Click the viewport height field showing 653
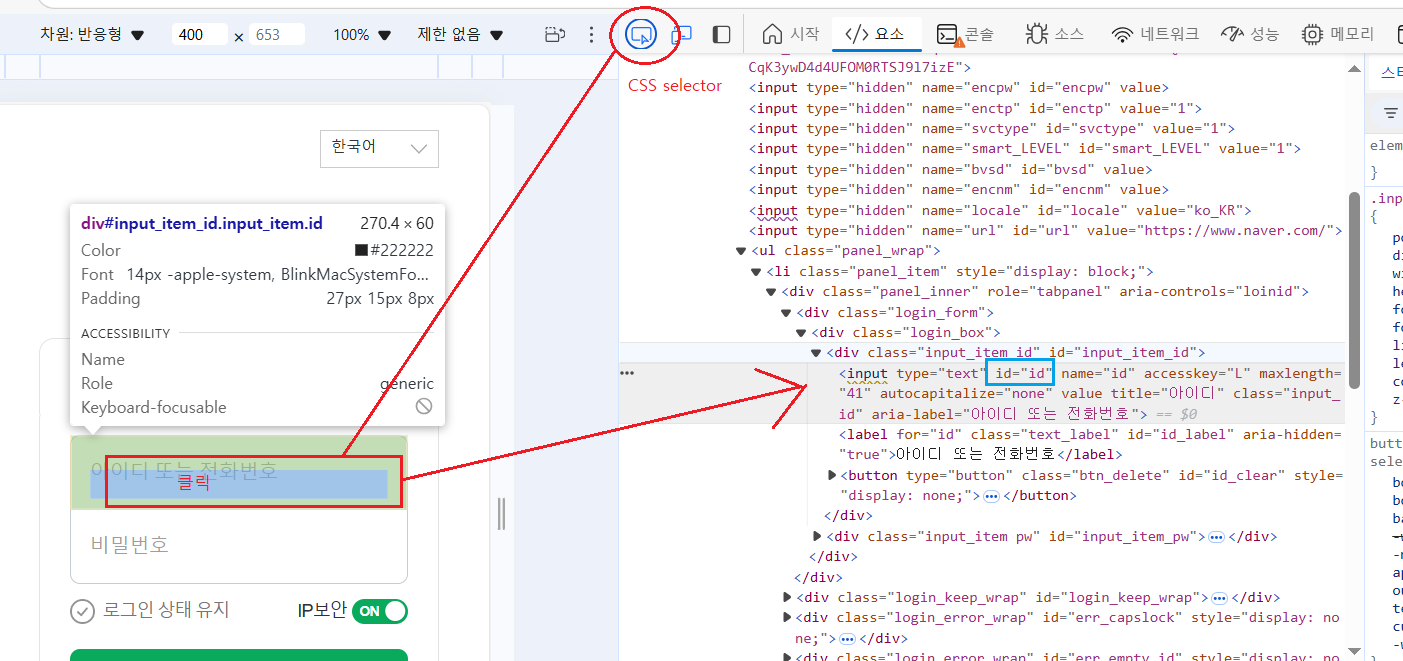Image resolution: width=1403 pixels, height=661 pixels. click(x=276, y=35)
